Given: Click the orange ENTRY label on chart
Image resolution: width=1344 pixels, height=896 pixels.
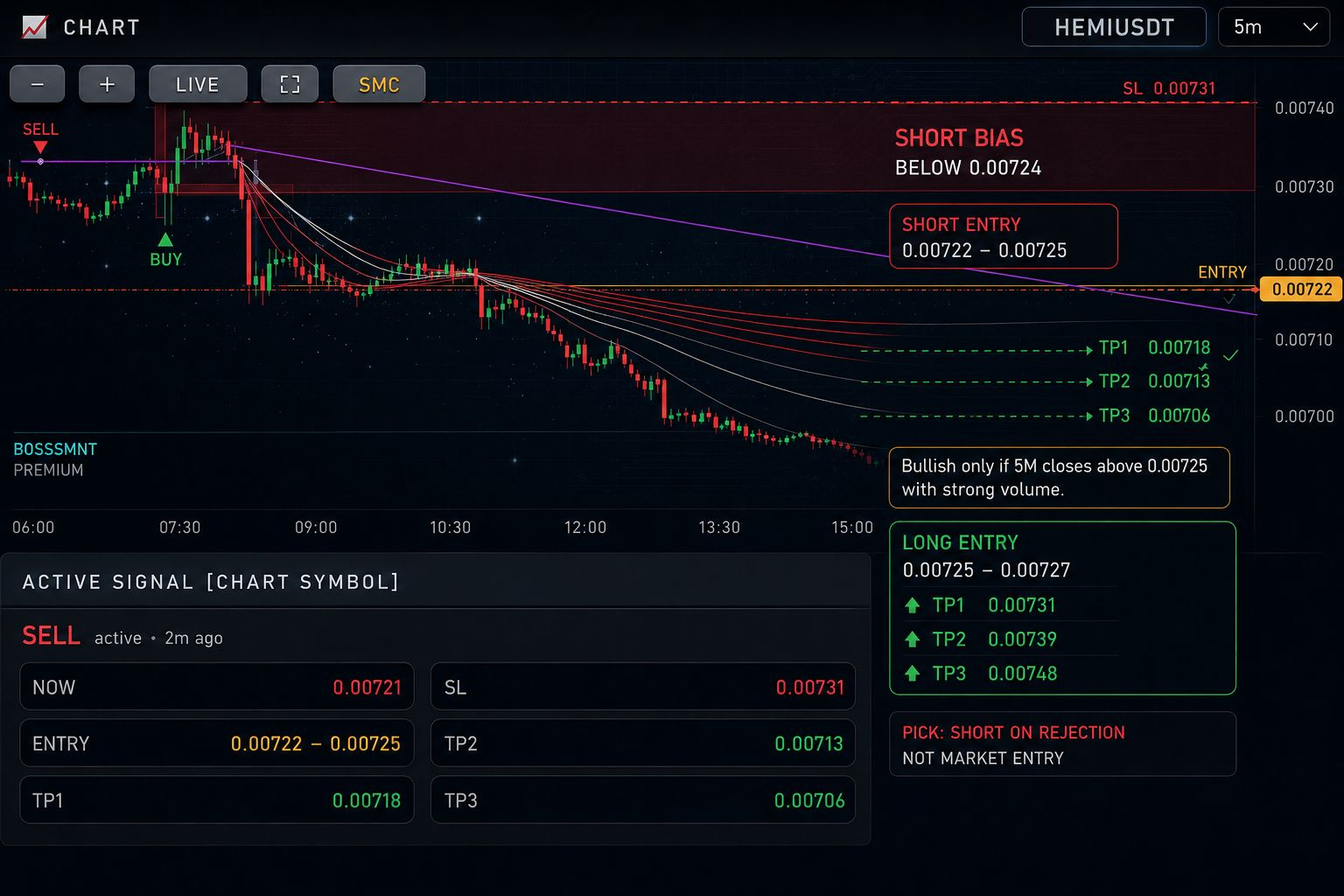Looking at the screenshot, I should coord(1221,272).
